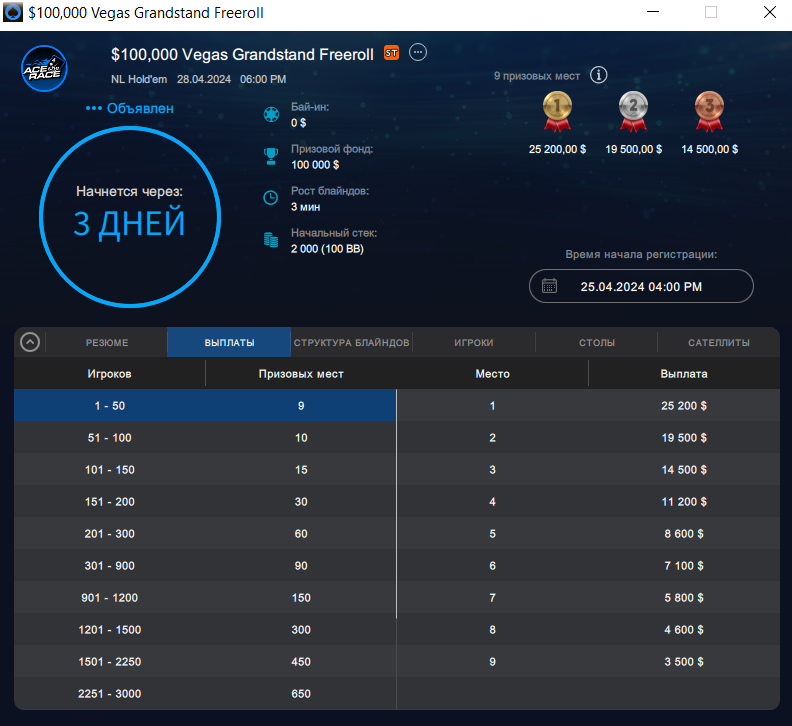Click the starting stack value 2 000 (100 BB)

click(x=327, y=249)
